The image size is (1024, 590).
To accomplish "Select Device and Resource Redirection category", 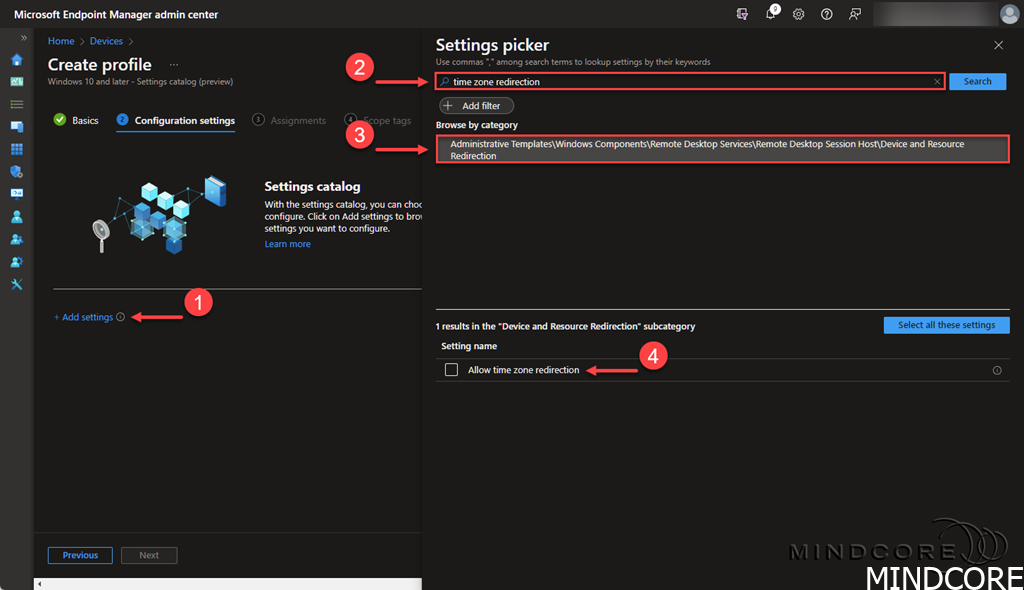I will [722, 150].
